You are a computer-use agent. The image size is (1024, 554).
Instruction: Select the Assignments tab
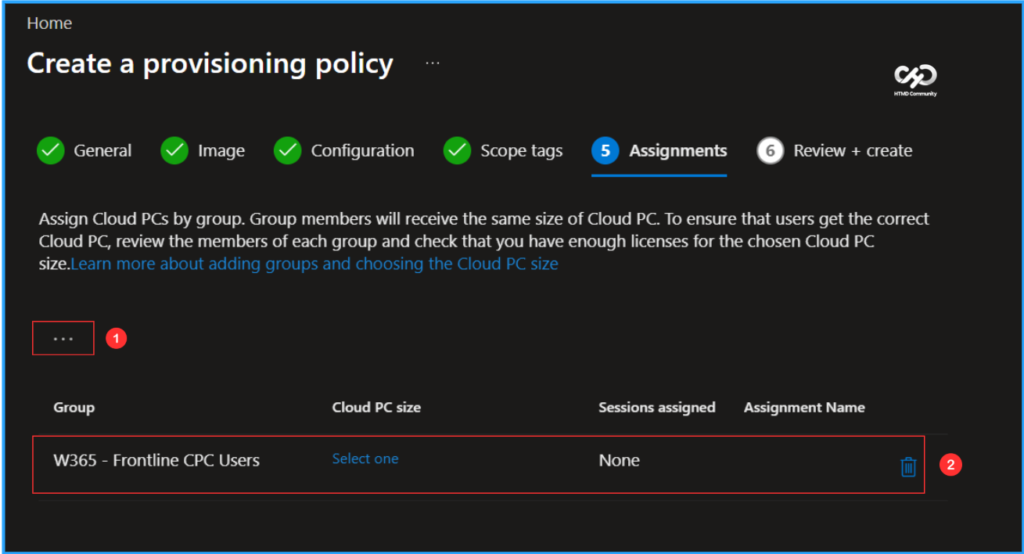(678, 151)
